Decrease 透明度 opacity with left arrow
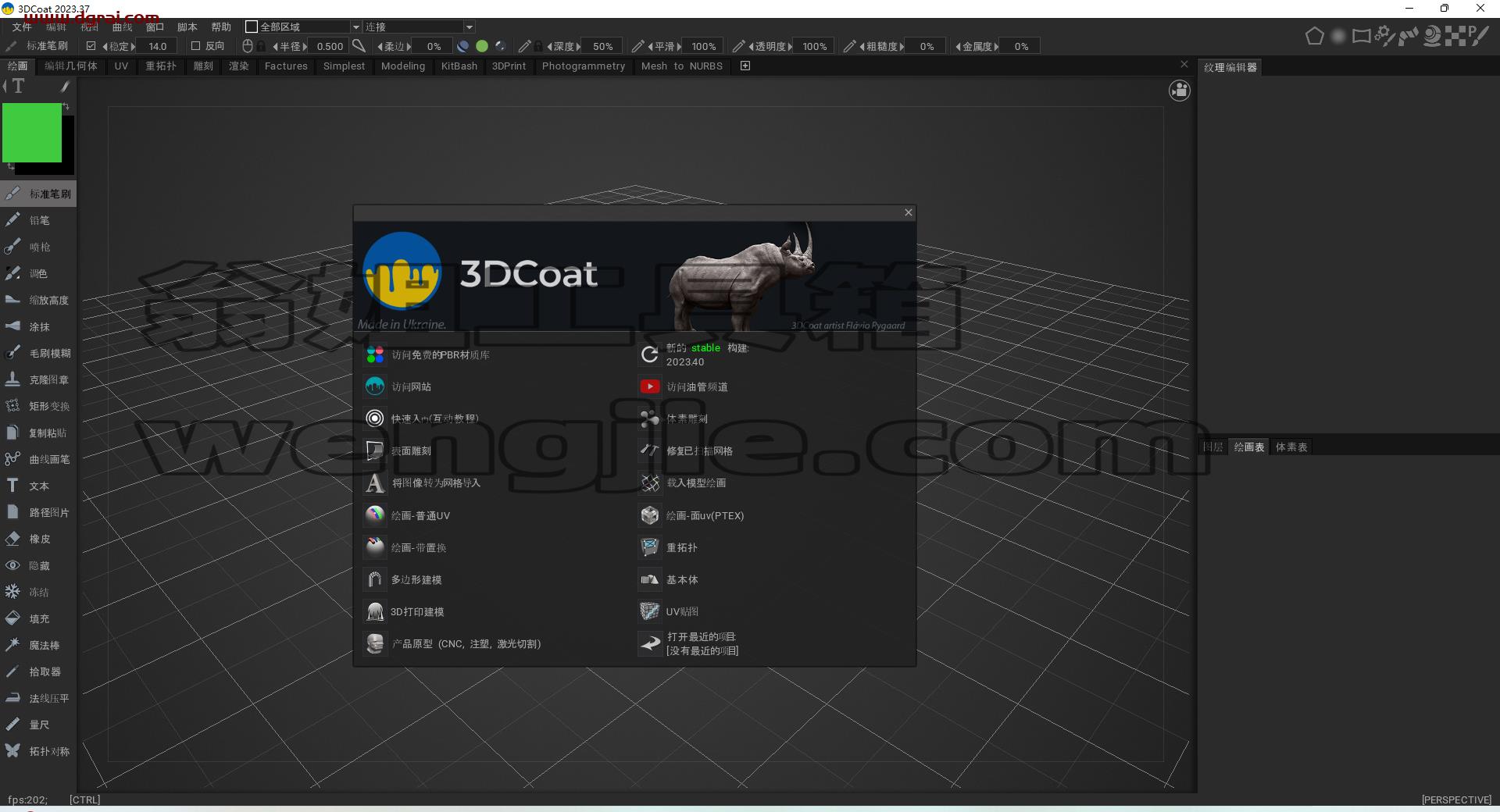The image size is (1500, 812). tap(752, 46)
